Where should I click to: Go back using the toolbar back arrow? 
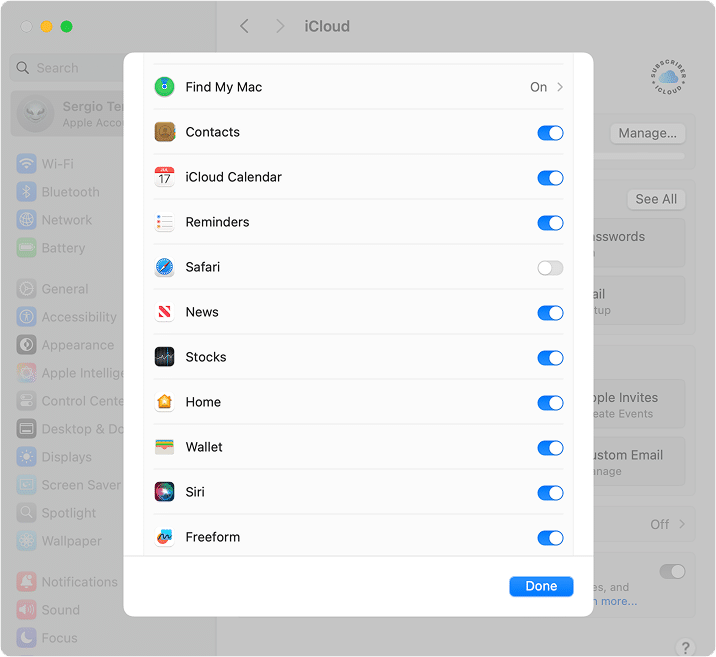(244, 26)
